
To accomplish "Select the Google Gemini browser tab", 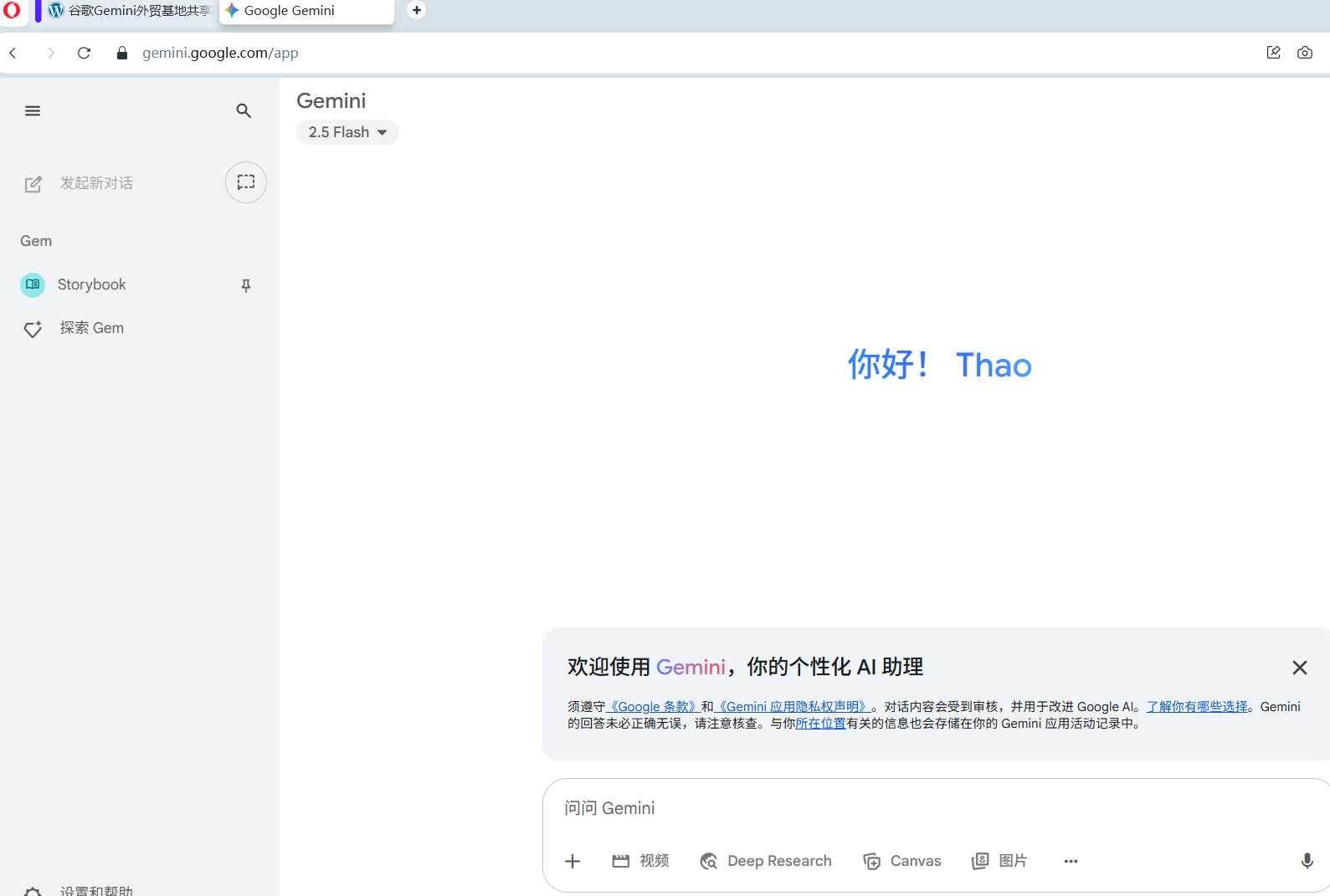I will [x=306, y=11].
